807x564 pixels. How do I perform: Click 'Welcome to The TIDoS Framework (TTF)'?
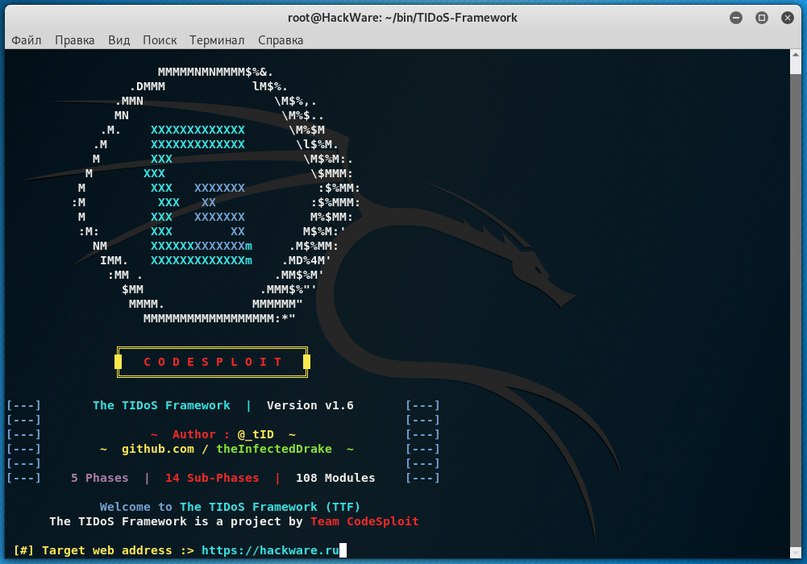click(x=230, y=507)
